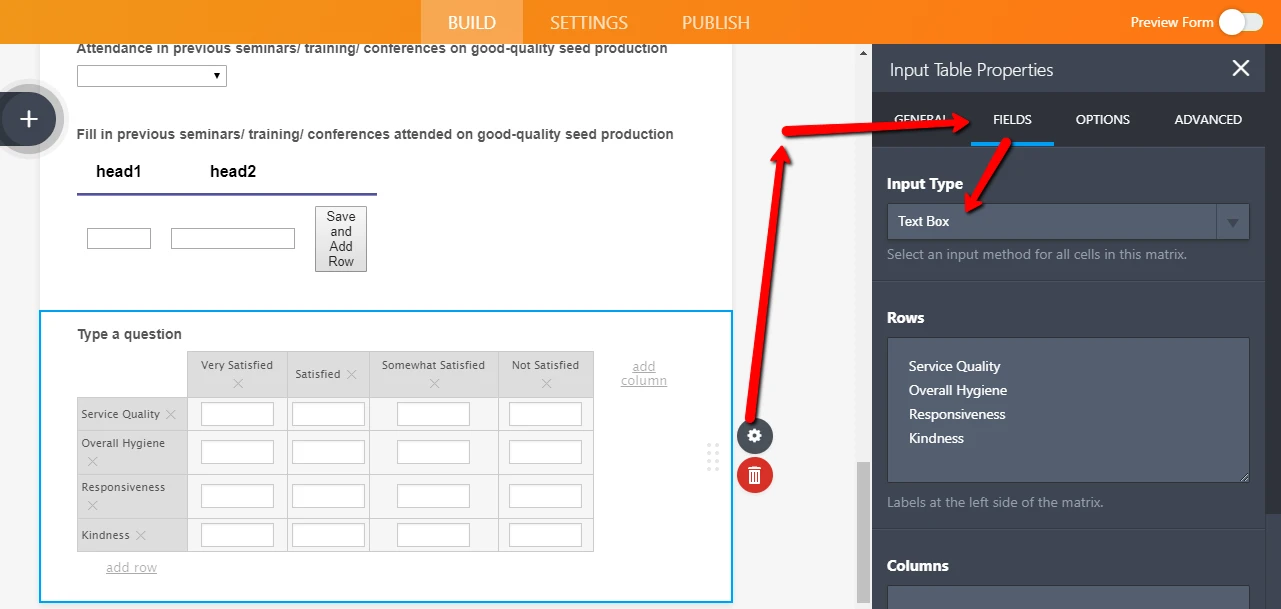Click the add row link

(131, 568)
